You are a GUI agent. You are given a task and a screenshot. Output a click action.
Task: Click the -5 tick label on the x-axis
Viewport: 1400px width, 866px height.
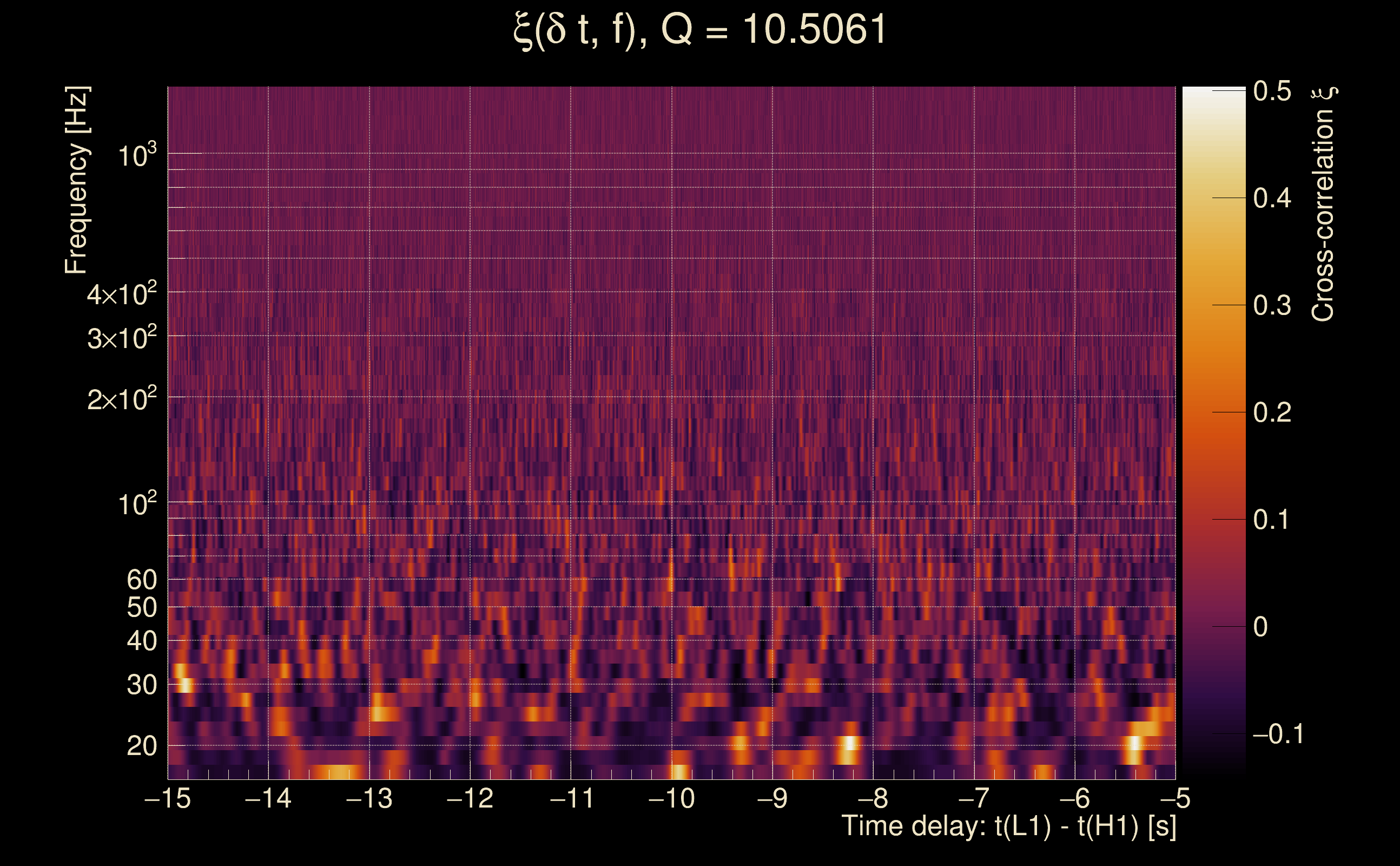(1174, 798)
